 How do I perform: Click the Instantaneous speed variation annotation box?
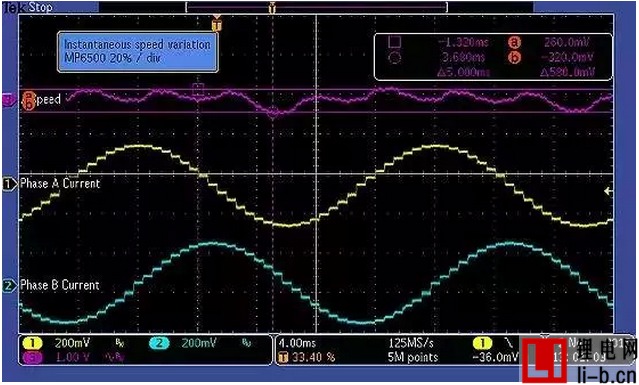[x=137, y=52]
